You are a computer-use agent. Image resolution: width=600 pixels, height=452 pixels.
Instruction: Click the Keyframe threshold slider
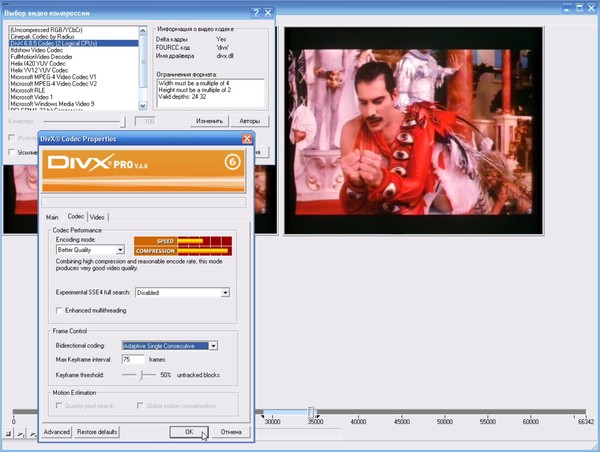click(141, 375)
